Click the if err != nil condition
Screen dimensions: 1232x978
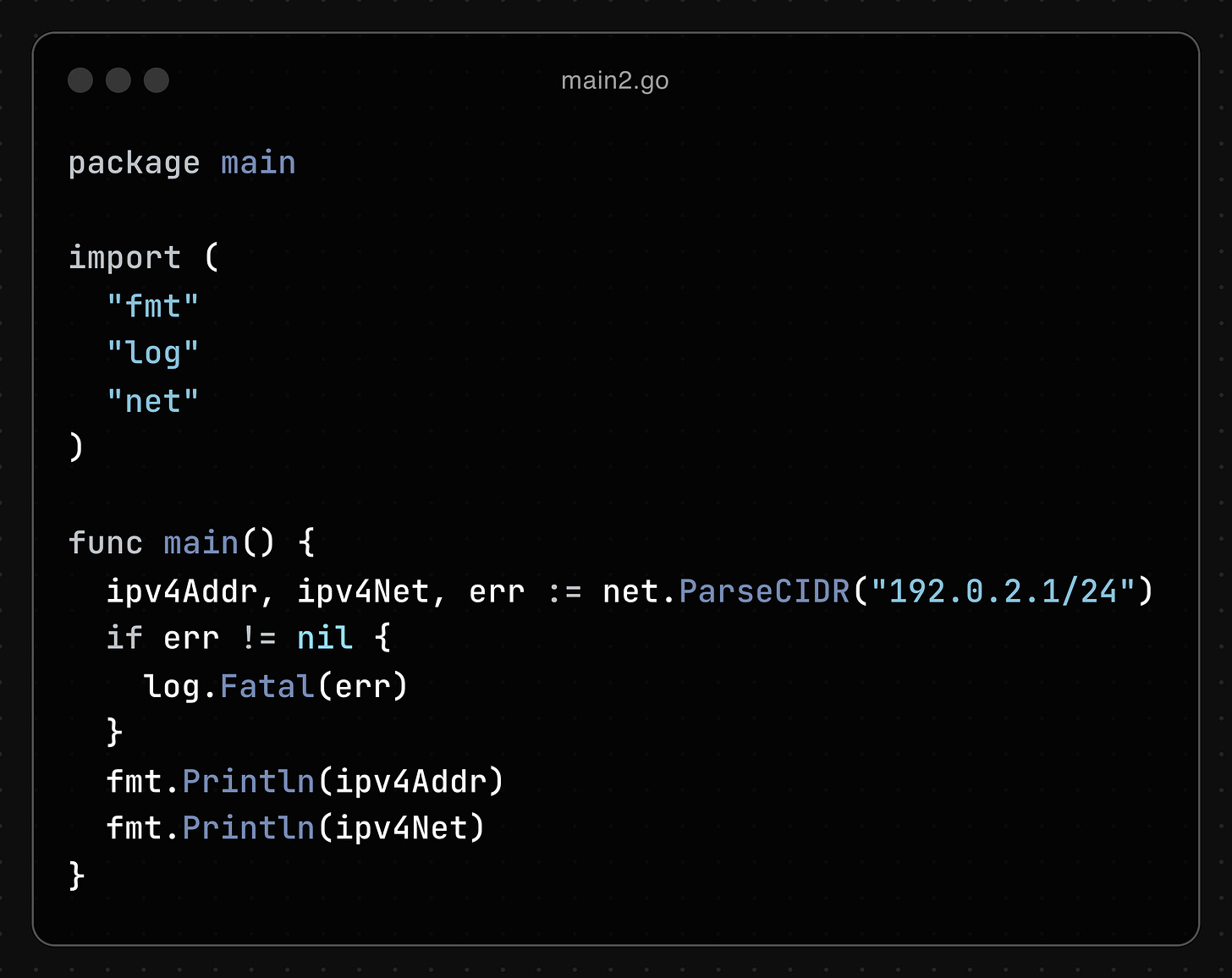245,638
